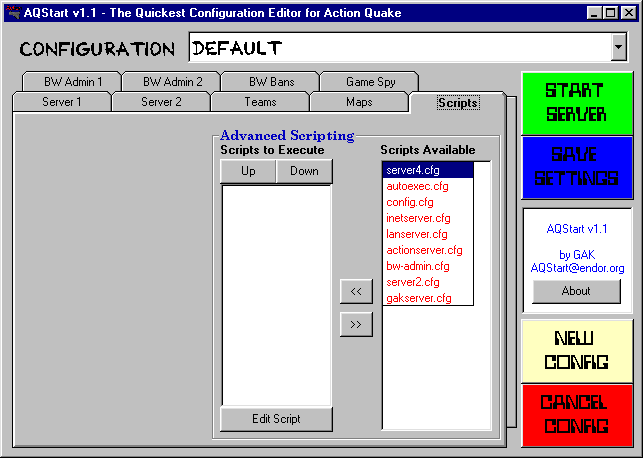Select server4.cfg in Scripts Available

tap(428, 170)
